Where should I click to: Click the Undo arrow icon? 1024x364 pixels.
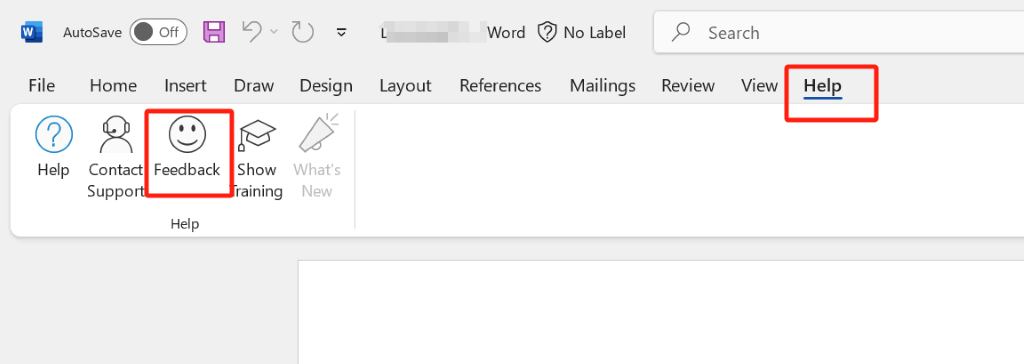[253, 31]
